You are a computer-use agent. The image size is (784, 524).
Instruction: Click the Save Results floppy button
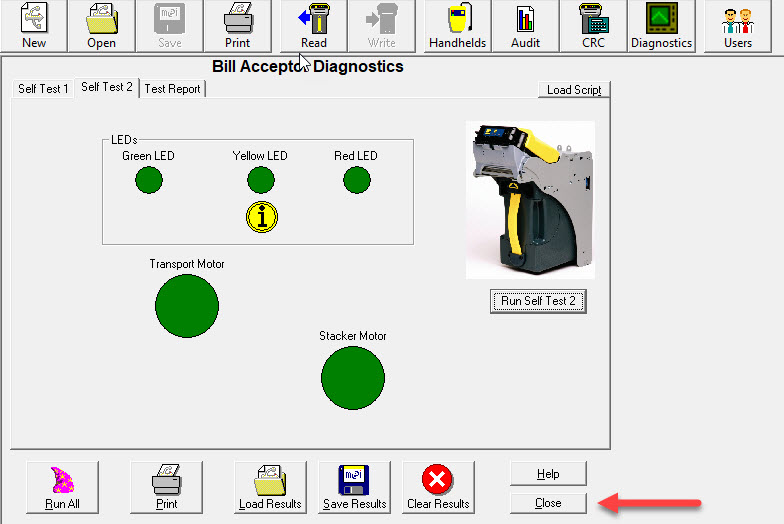(354, 487)
